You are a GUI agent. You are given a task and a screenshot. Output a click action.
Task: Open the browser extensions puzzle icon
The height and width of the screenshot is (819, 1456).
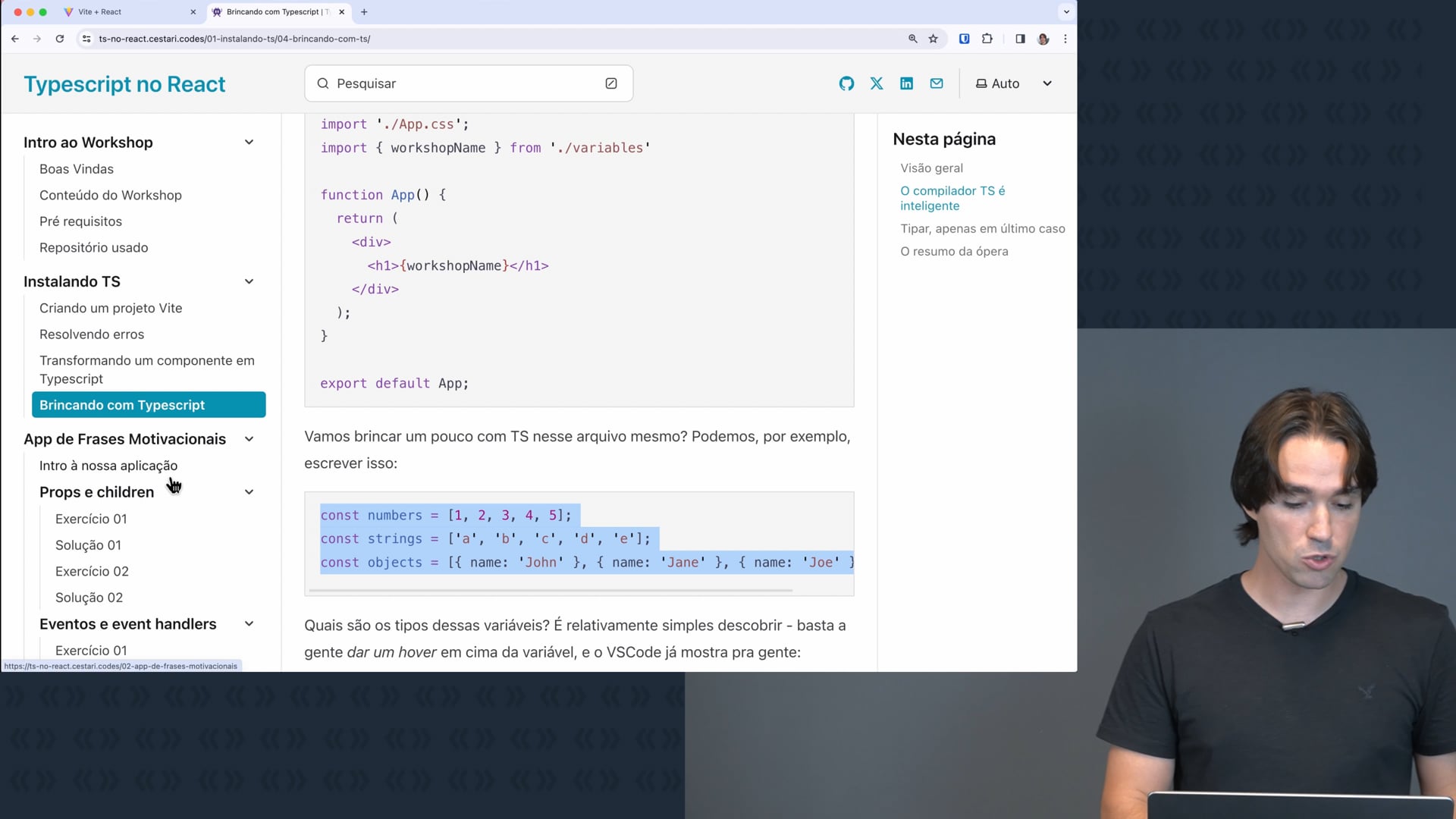[987, 39]
